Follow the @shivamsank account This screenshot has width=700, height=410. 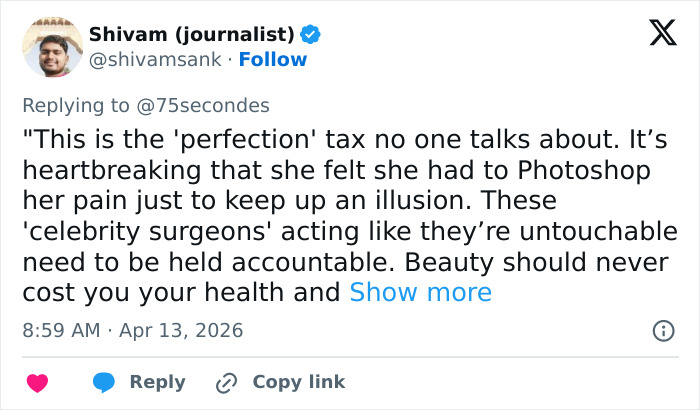coord(273,60)
